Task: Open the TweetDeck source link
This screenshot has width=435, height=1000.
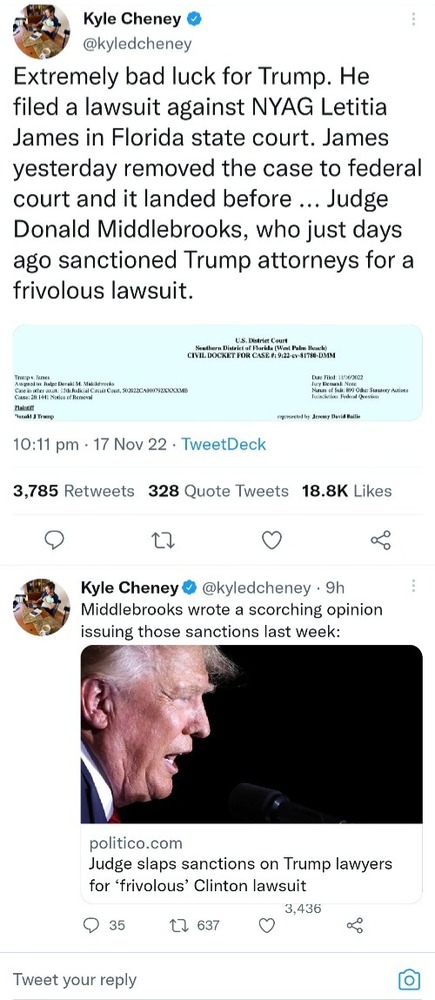Action: [223, 444]
